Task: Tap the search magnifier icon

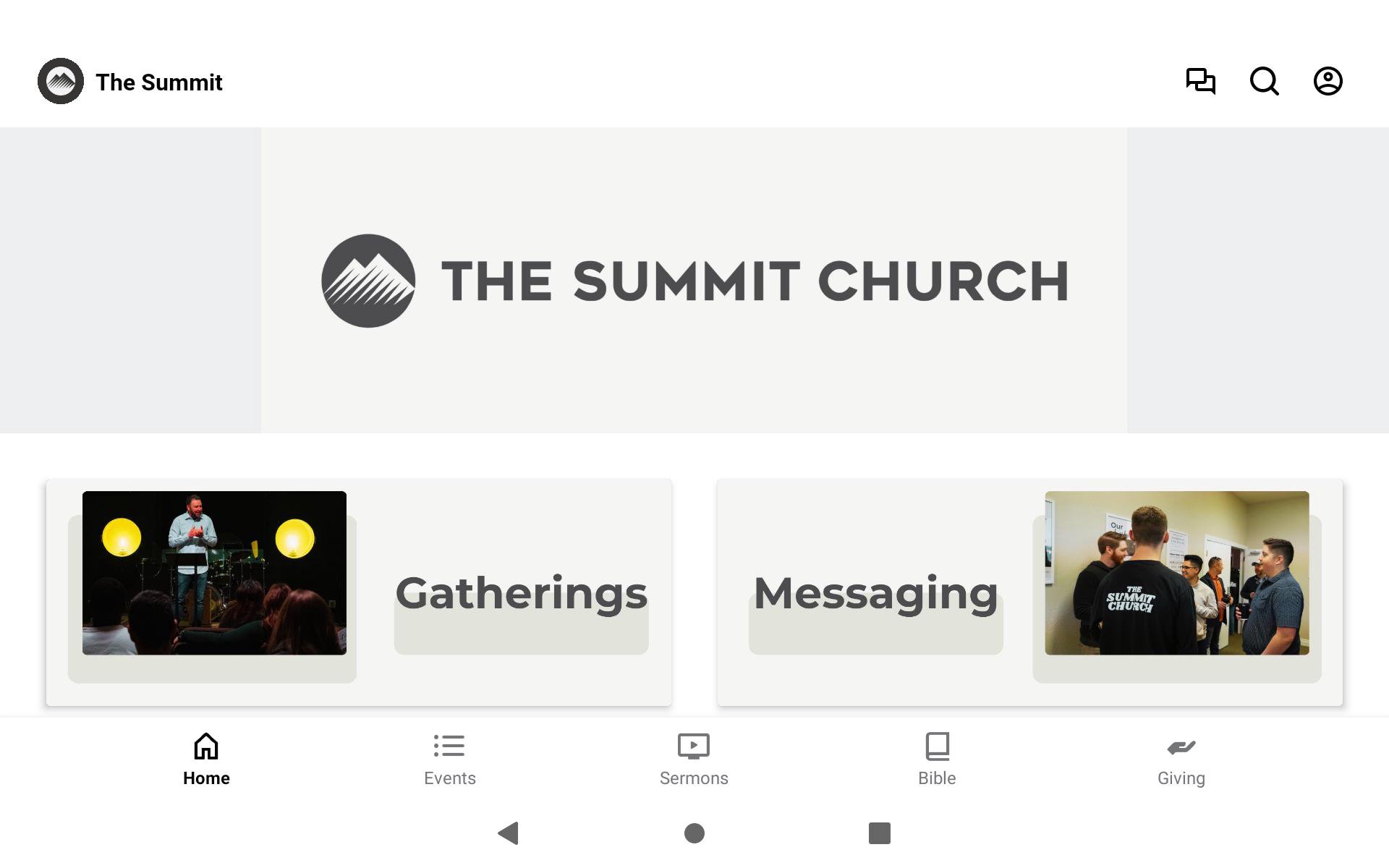Action: (1264, 81)
